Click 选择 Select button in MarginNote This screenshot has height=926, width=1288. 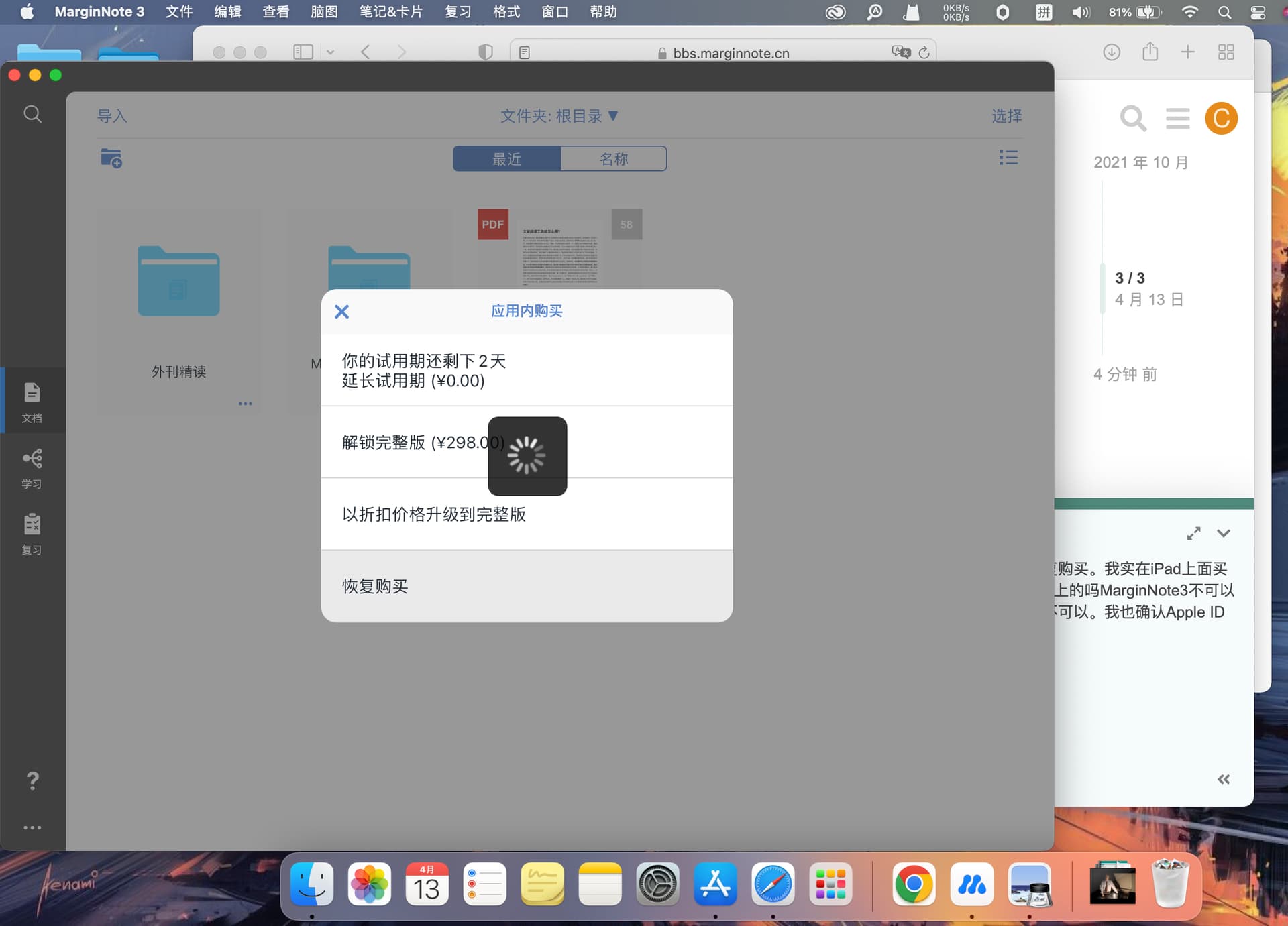[1007, 116]
